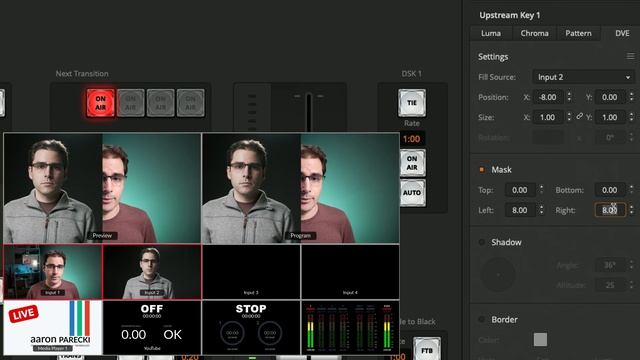Screen dimensions: 640x360
Task: Click the Shadow Altitude field showing 25
Action: 610,285
